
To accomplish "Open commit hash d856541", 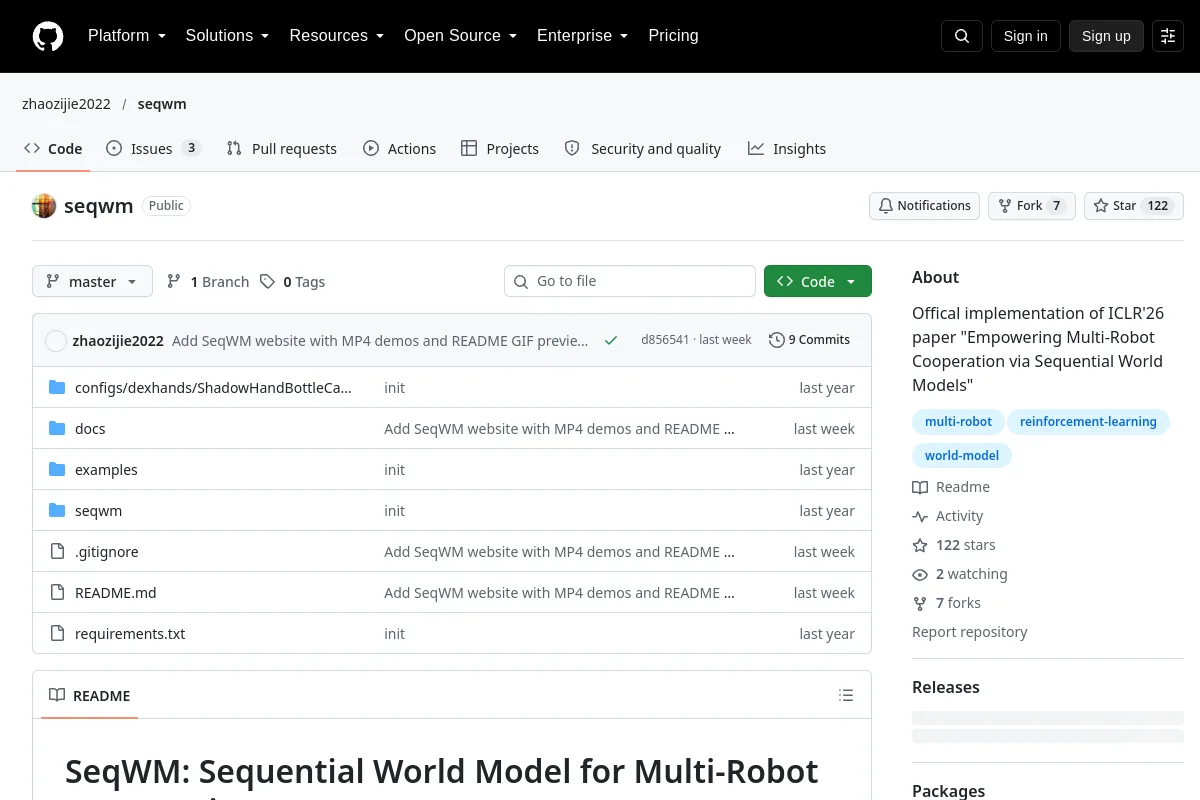I will click(665, 340).
